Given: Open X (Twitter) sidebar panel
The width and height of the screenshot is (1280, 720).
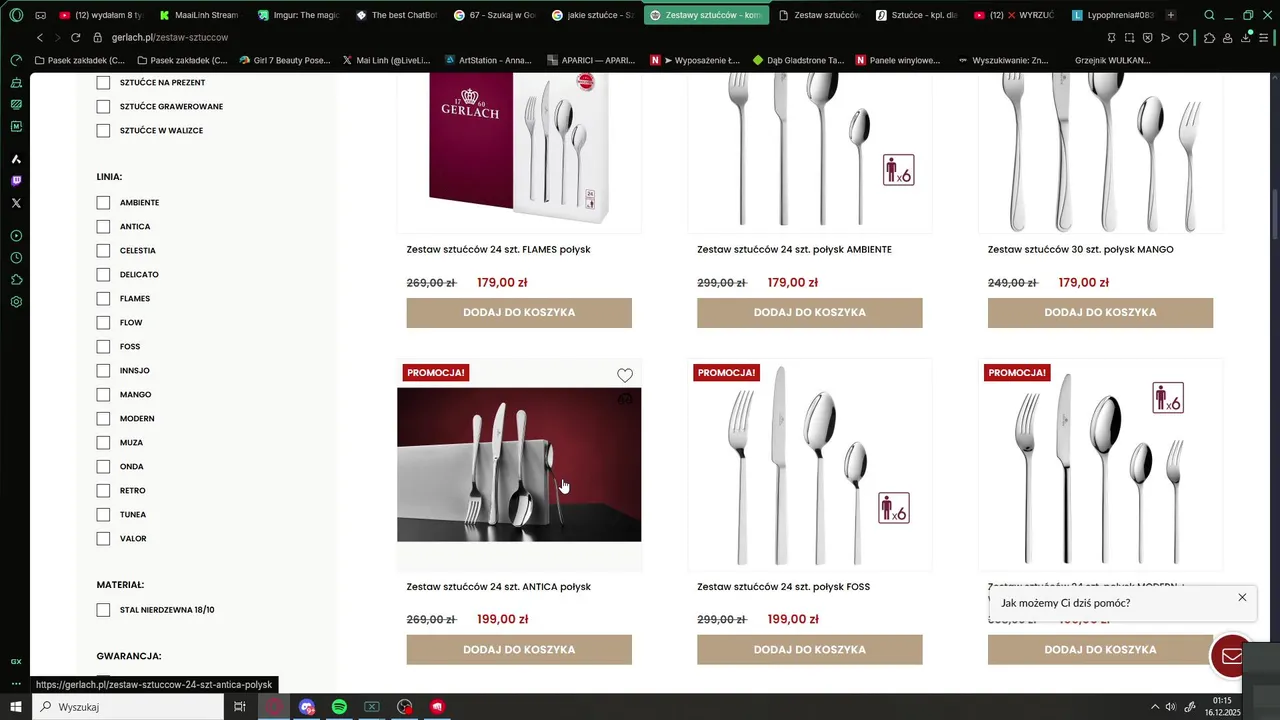Looking at the screenshot, I should tap(16, 203).
